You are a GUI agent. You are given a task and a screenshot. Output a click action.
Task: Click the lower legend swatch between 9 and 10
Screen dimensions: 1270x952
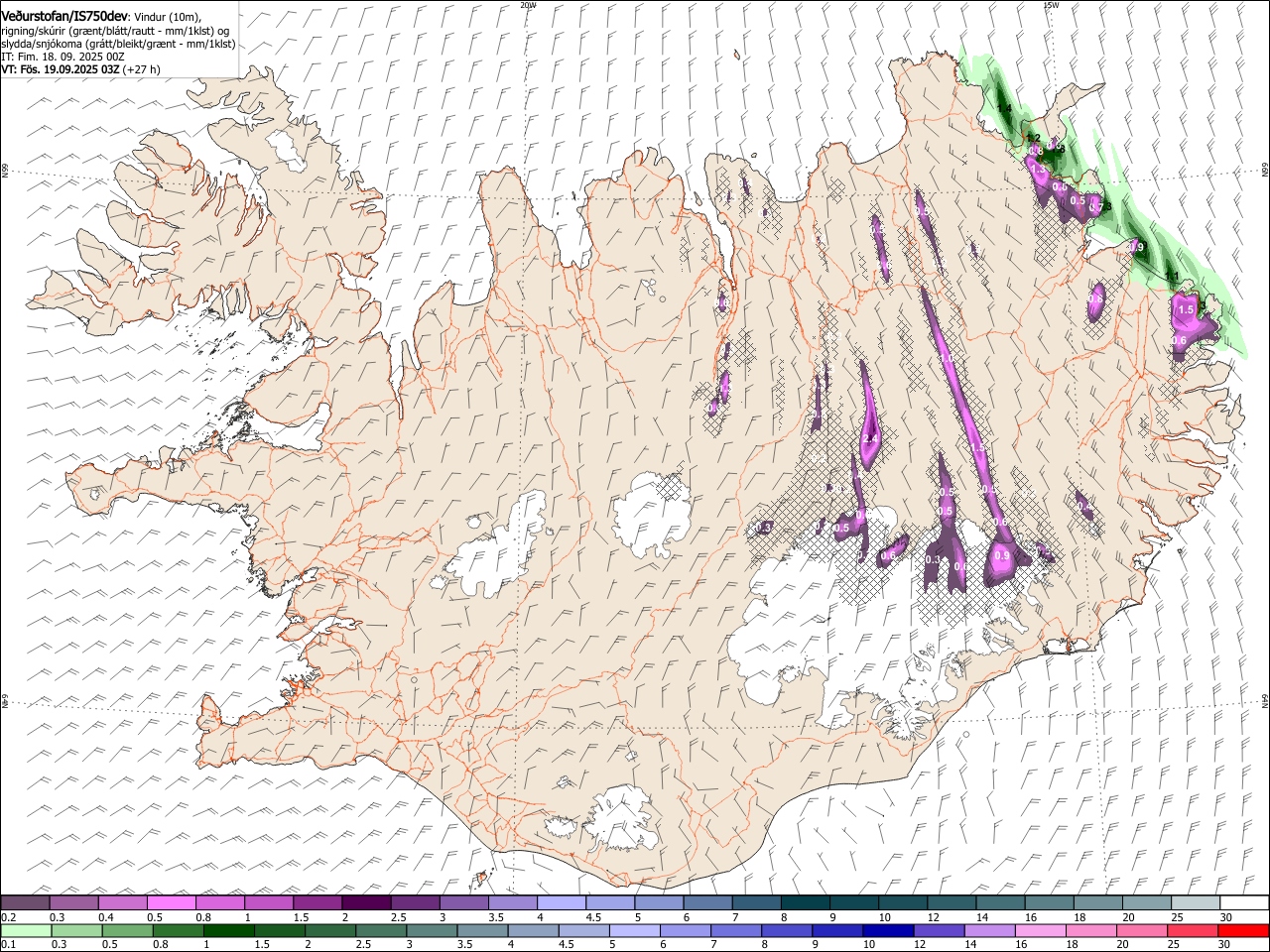click(x=836, y=930)
